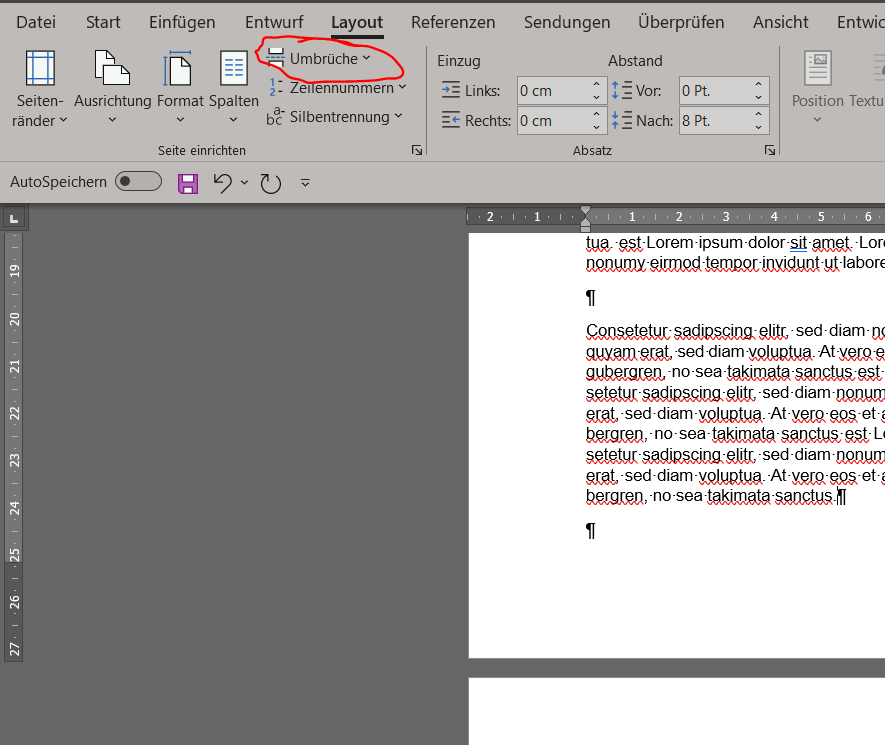Go to the Sendungen tab
885x745 pixels.
[x=567, y=22]
